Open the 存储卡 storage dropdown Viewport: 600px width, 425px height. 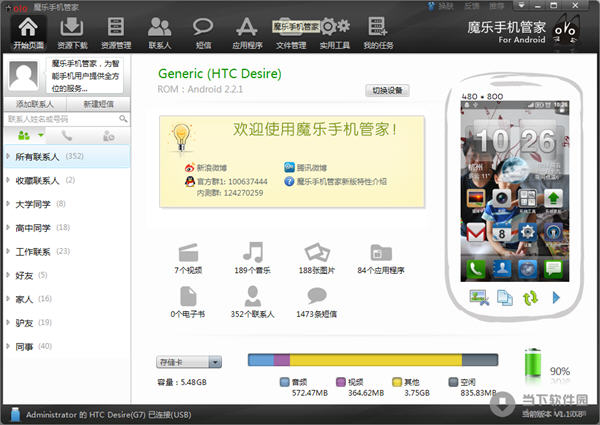point(189,362)
